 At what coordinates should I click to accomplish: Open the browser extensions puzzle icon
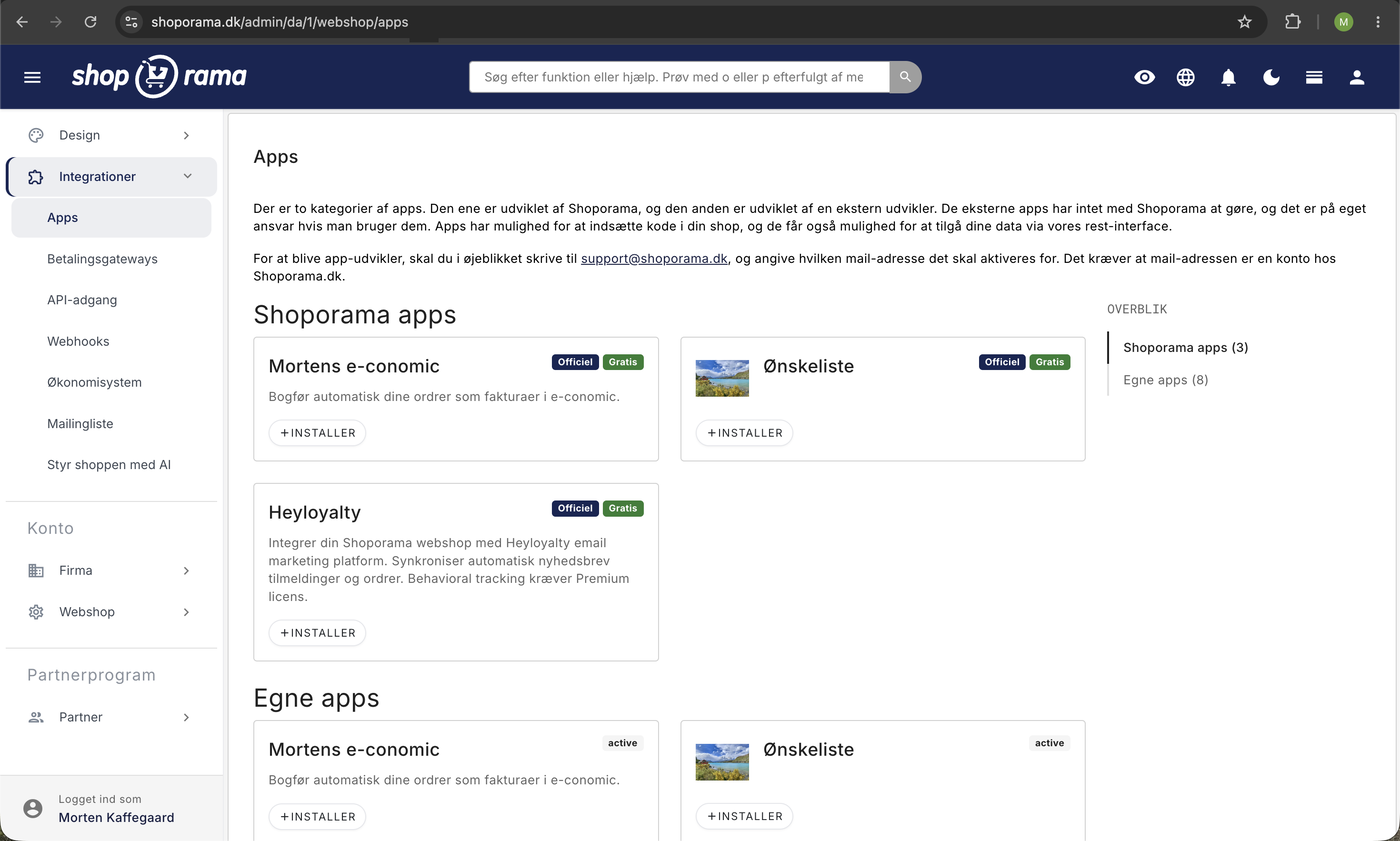tap(1293, 21)
